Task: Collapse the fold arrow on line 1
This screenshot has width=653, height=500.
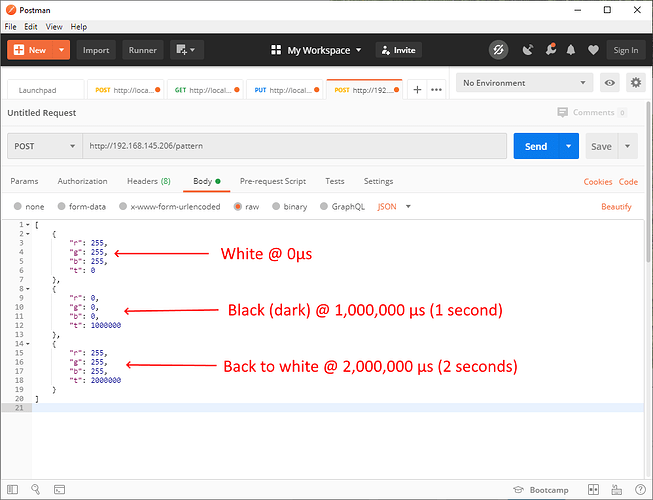Action: tap(28, 224)
